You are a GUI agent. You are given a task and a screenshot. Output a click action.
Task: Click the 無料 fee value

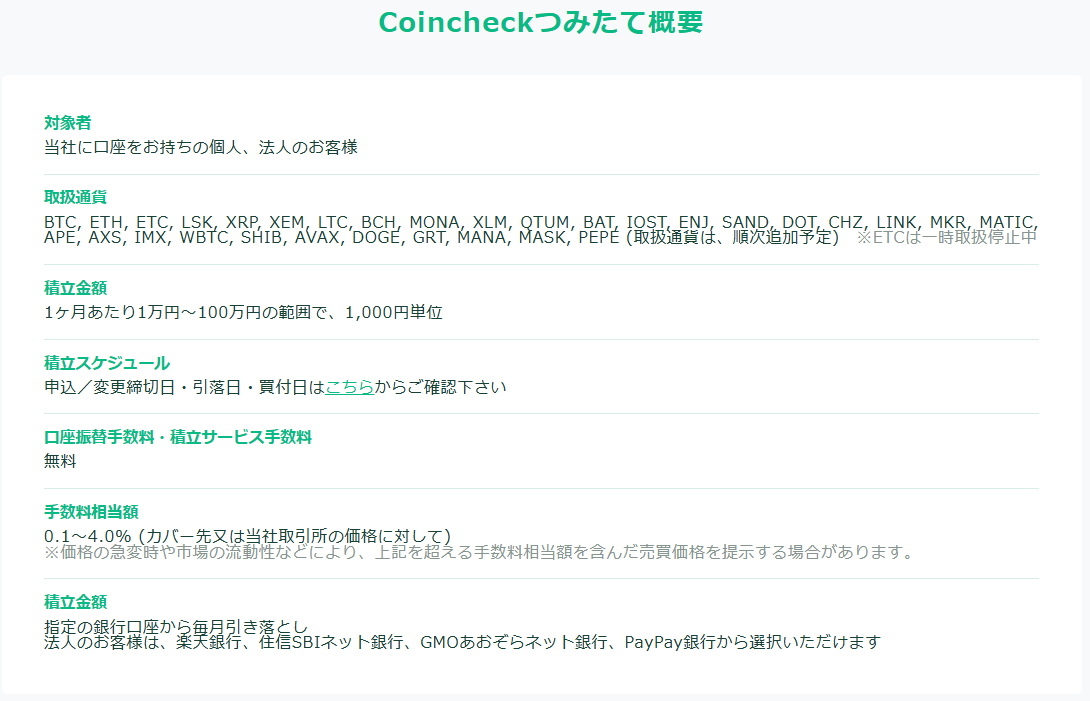click(x=60, y=461)
